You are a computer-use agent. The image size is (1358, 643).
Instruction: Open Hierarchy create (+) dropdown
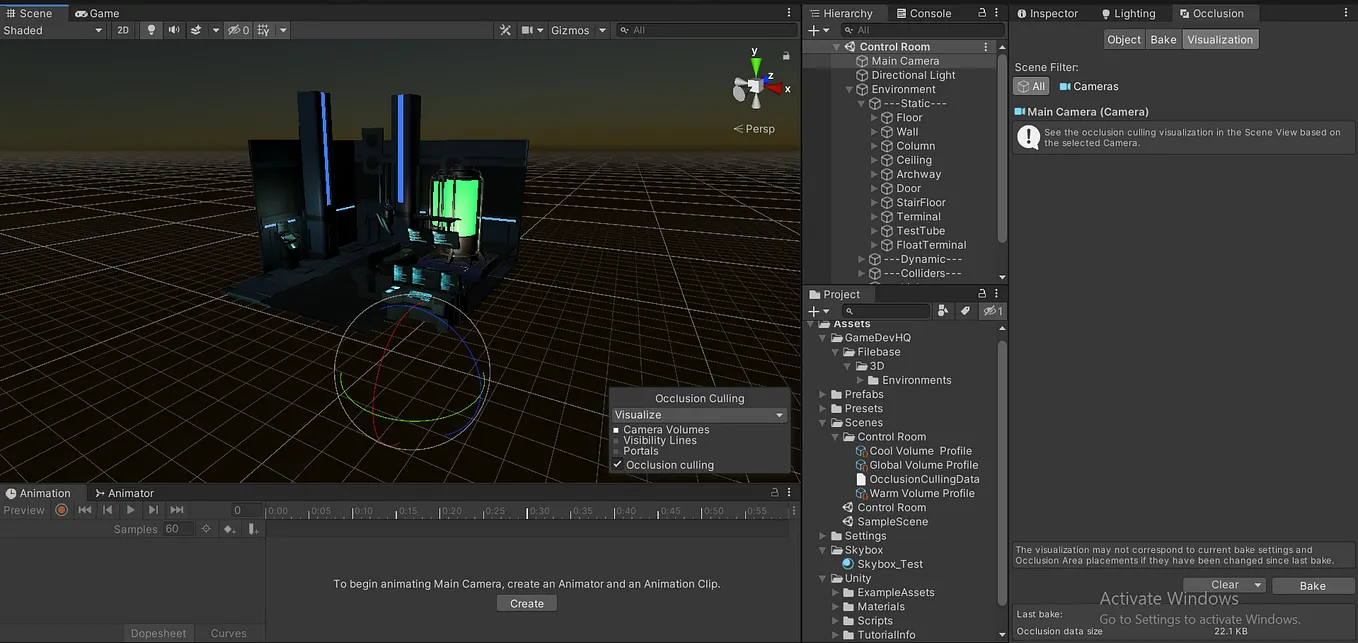pyautogui.click(x=819, y=31)
